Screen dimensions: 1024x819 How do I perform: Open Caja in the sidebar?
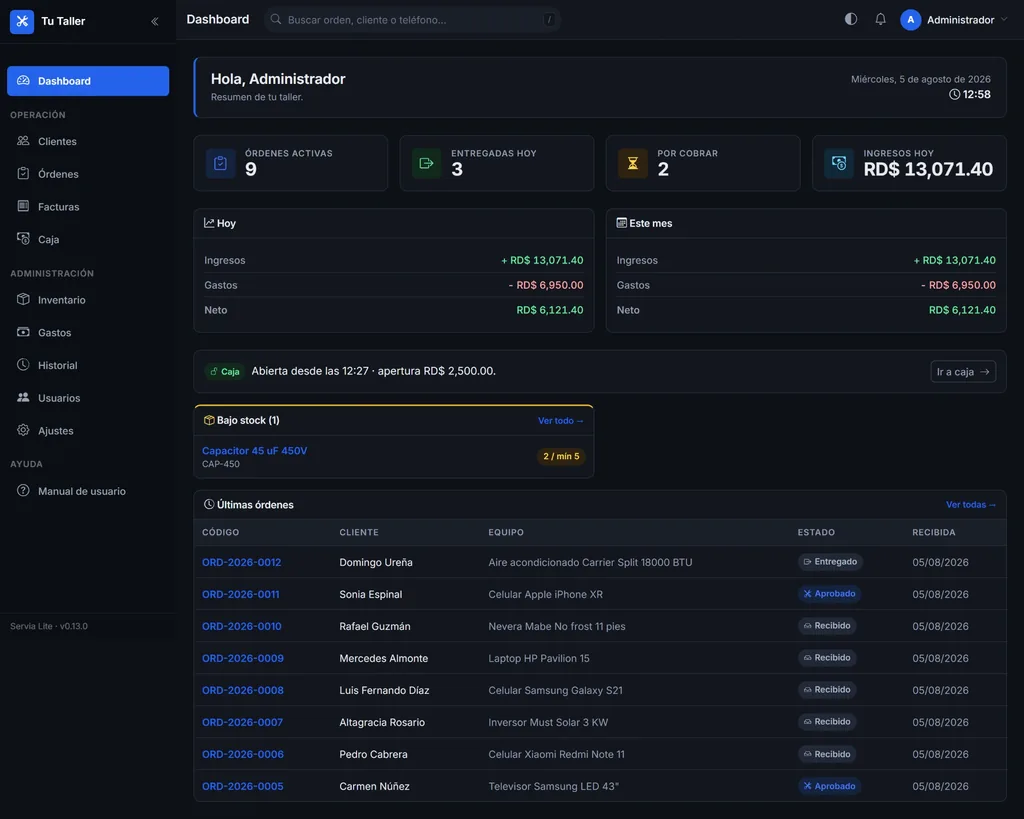point(88,239)
